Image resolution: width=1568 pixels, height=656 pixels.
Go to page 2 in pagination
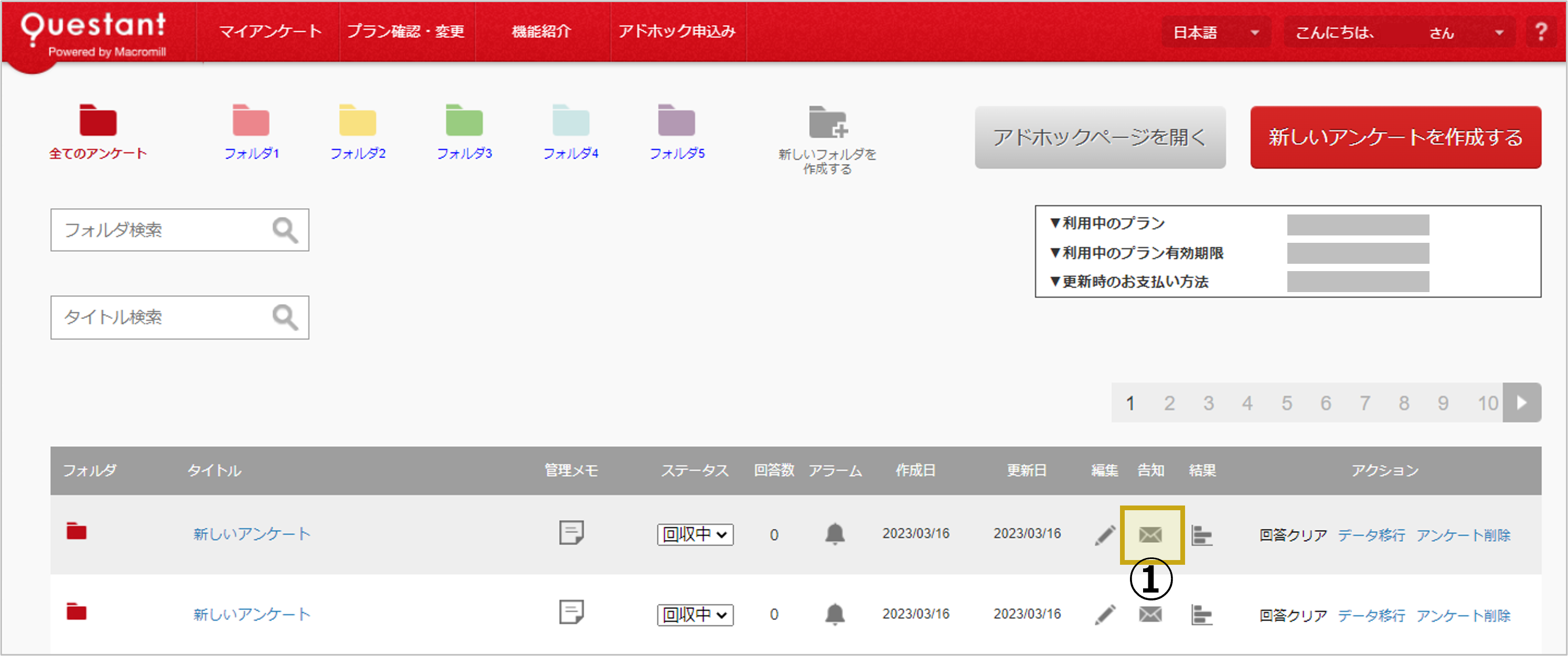[x=1169, y=403]
